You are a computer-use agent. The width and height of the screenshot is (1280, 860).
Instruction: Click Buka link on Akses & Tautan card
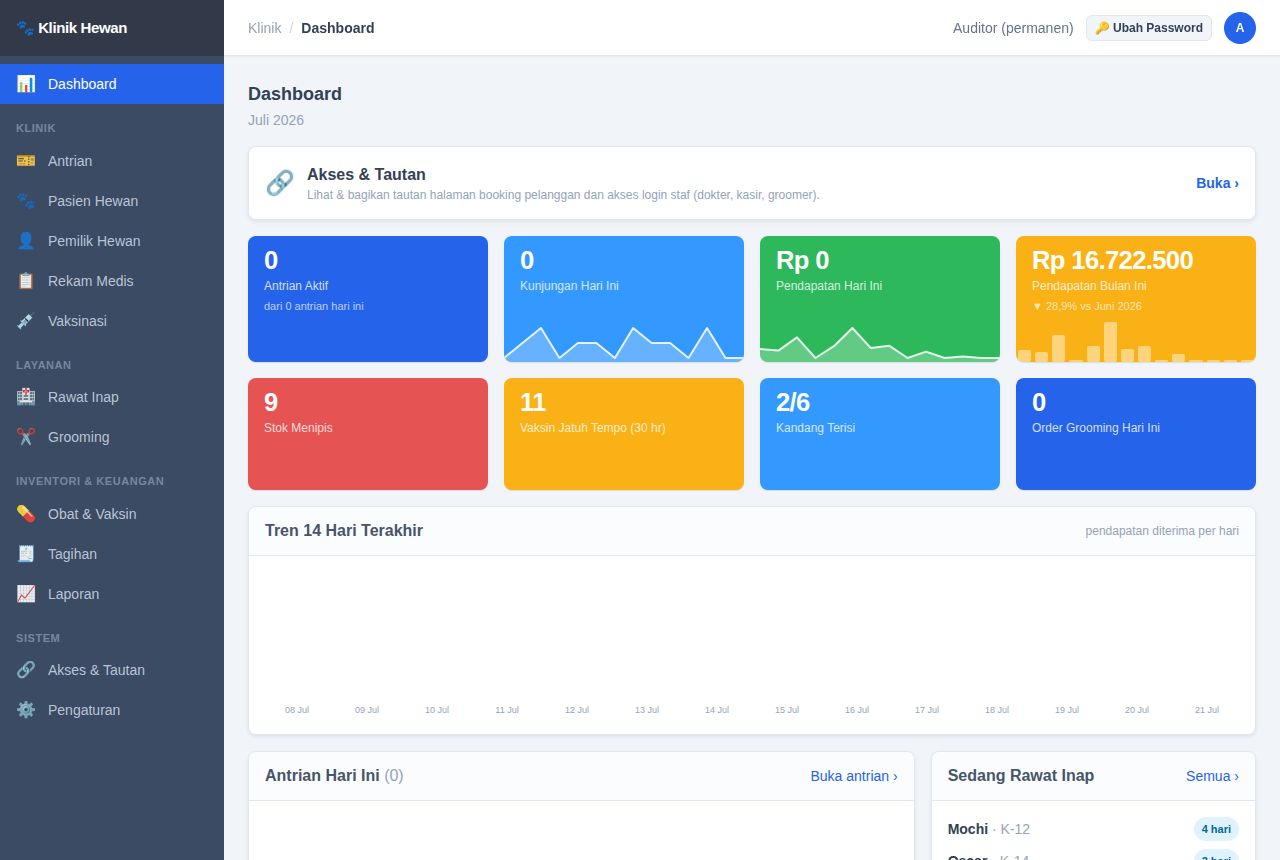pos(1217,183)
